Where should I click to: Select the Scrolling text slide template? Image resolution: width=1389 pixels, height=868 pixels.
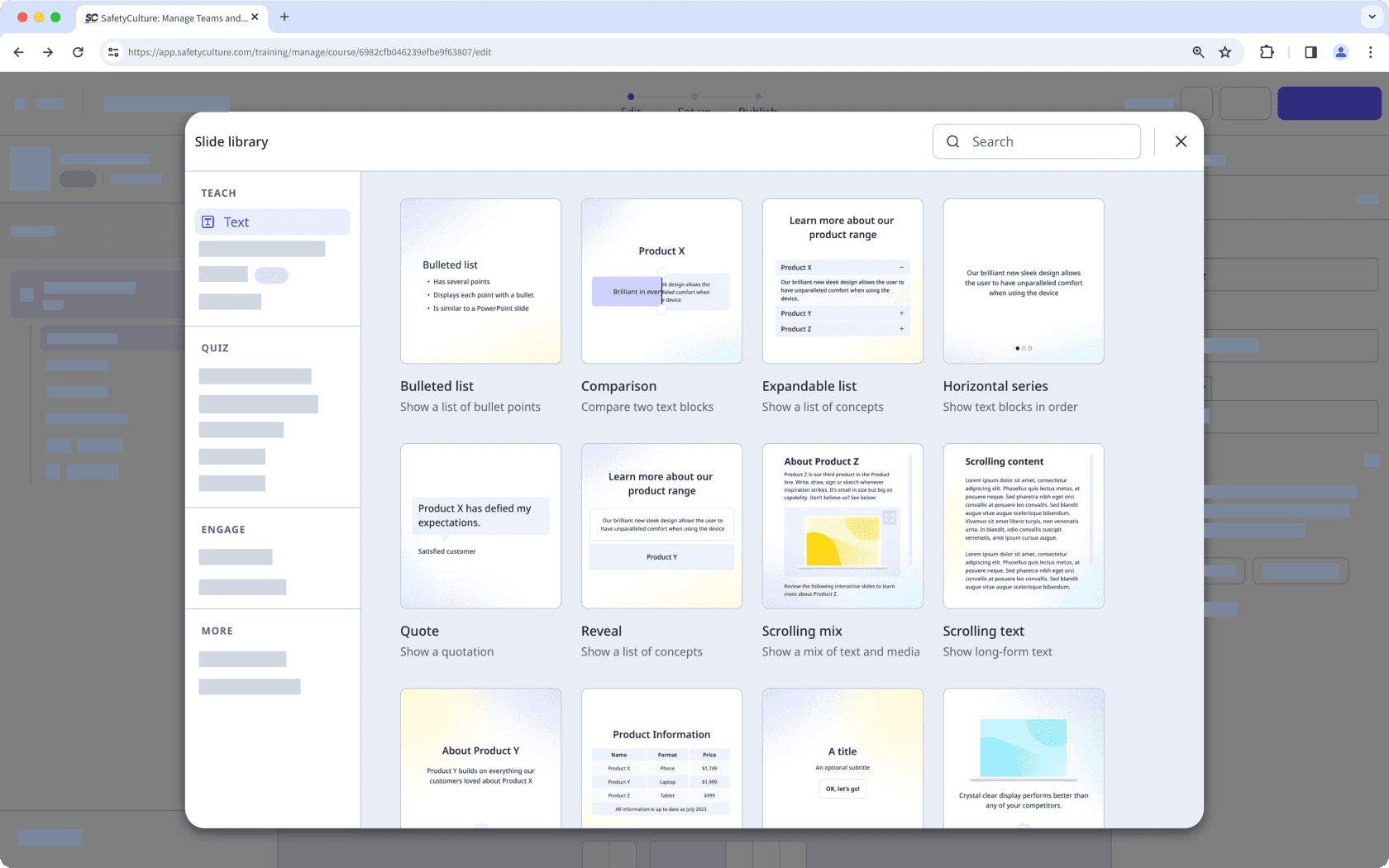pos(1024,527)
